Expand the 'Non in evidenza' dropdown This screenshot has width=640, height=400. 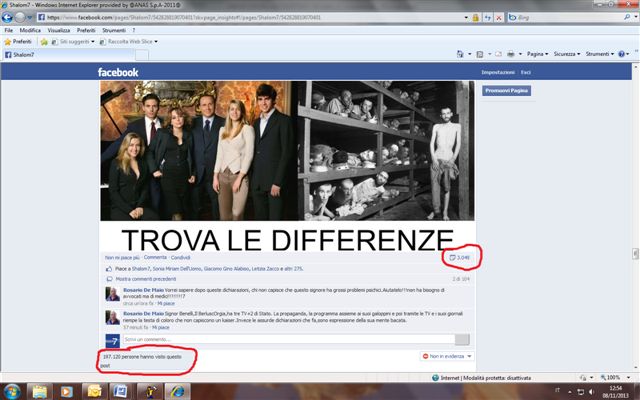pos(447,356)
